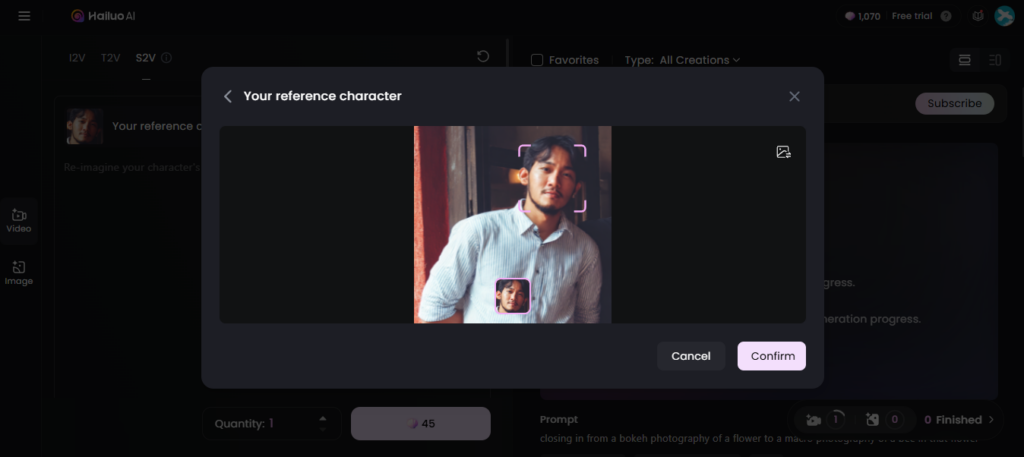Open the Image section in sidebar
Screen dimensions: 1024x457
[18, 273]
